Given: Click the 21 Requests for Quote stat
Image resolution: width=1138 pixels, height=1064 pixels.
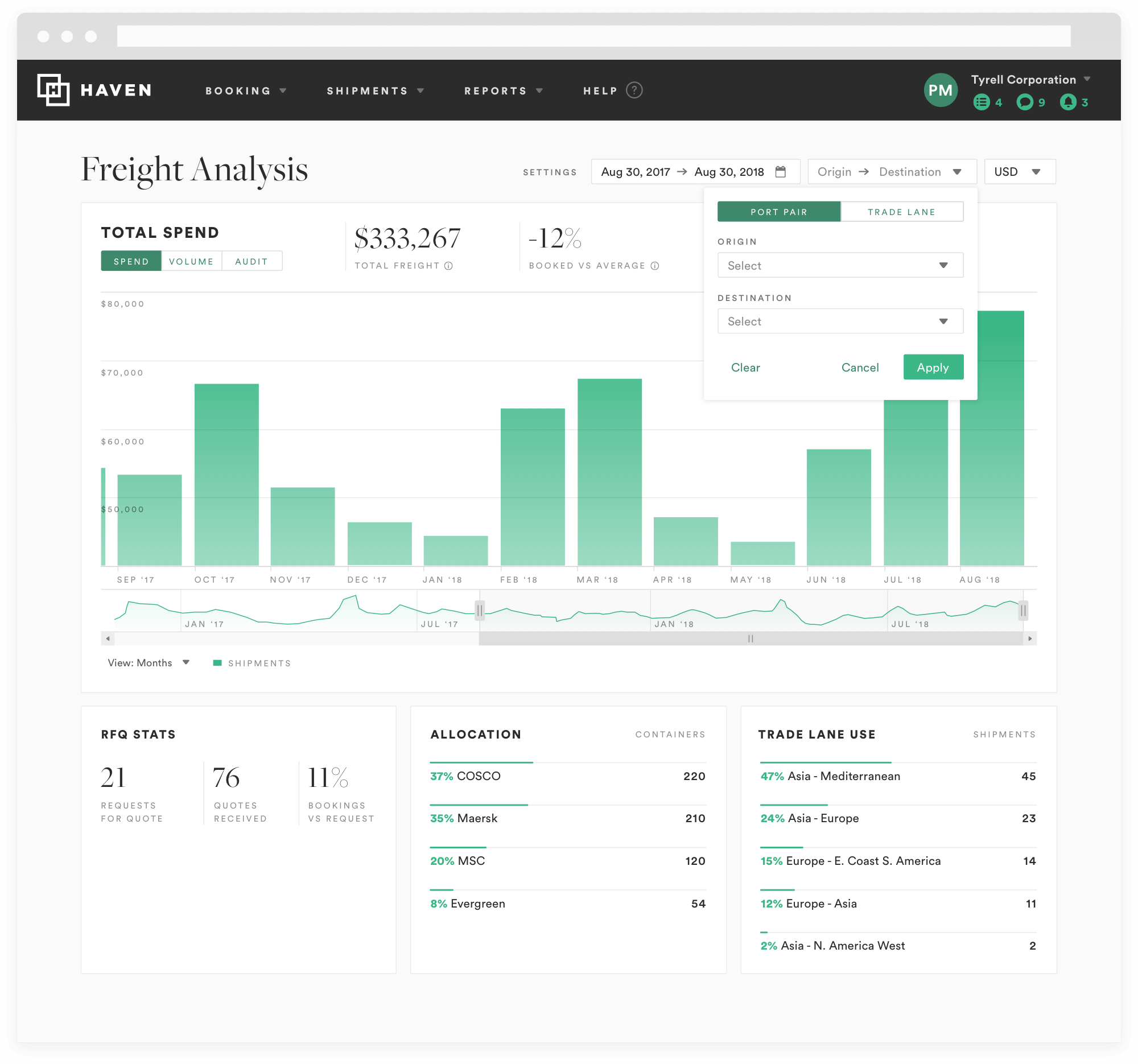Looking at the screenshot, I should coord(132,794).
